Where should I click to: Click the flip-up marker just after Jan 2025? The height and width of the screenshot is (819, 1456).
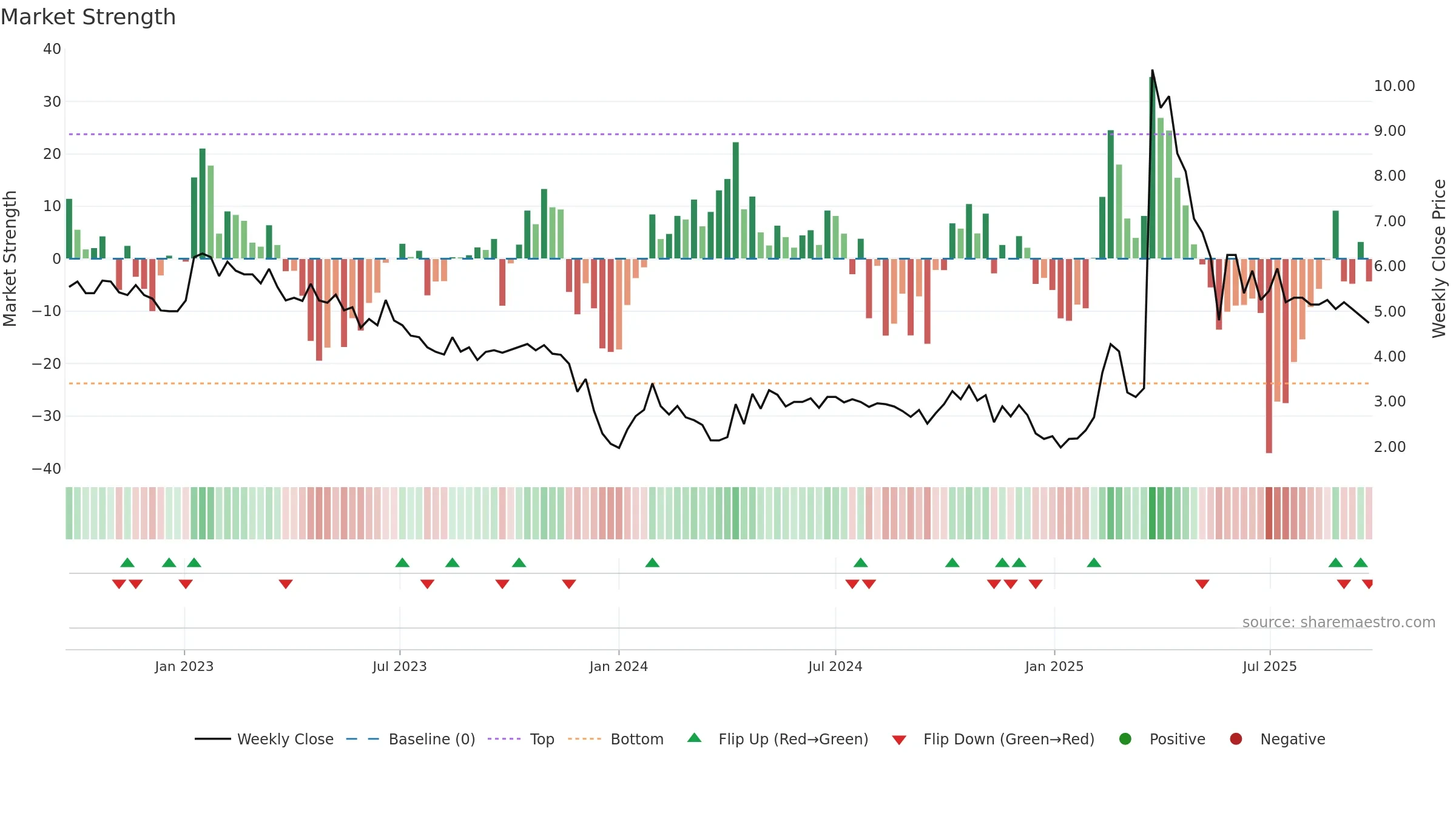1094,562
